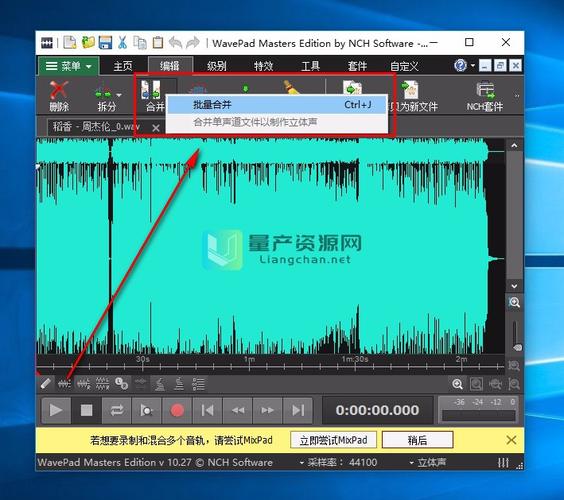
Task: Undo with the left curved arrow
Action: (176, 43)
